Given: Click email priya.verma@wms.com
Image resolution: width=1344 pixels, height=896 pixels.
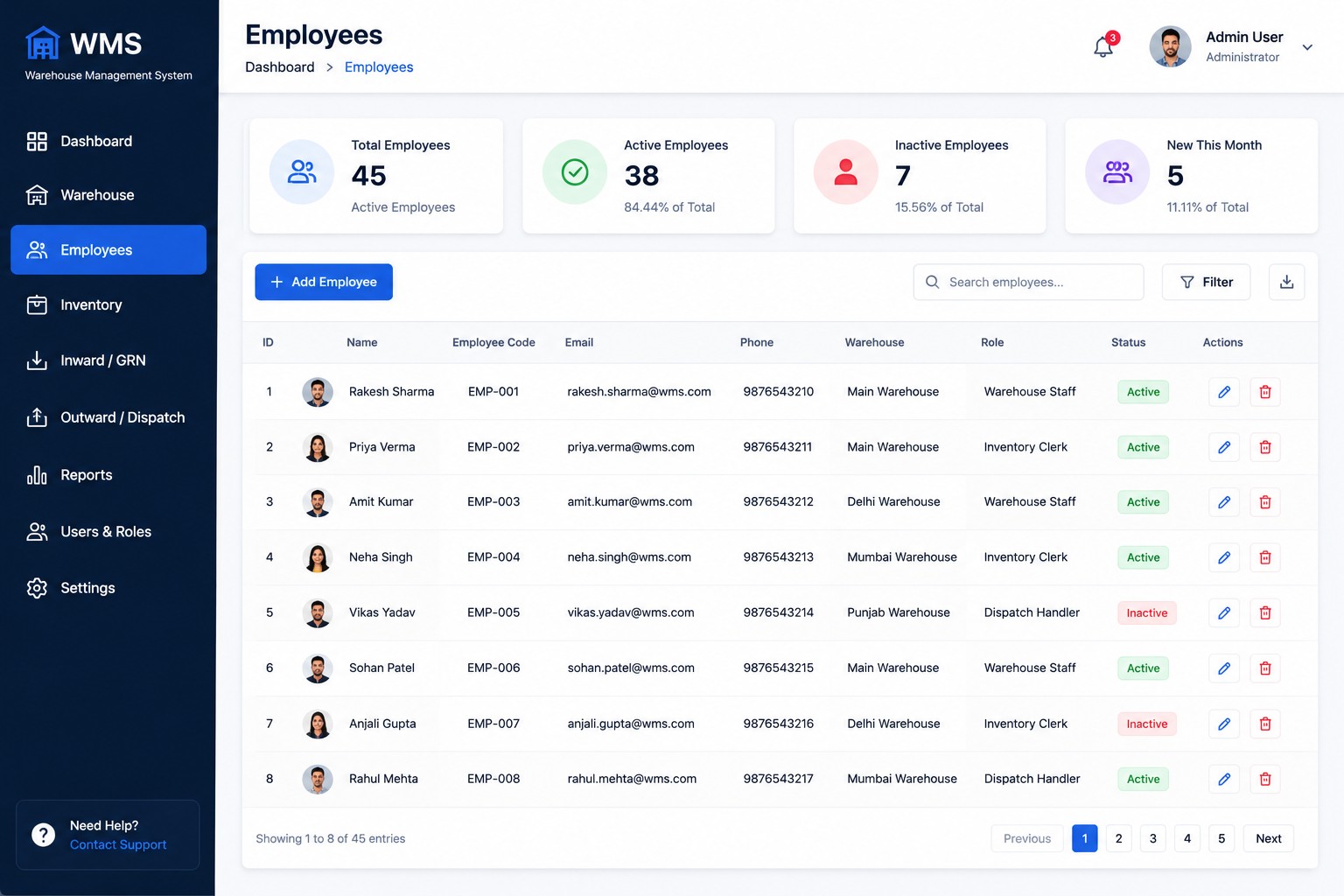Looking at the screenshot, I should pyautogui.click(x=631, y=447).
